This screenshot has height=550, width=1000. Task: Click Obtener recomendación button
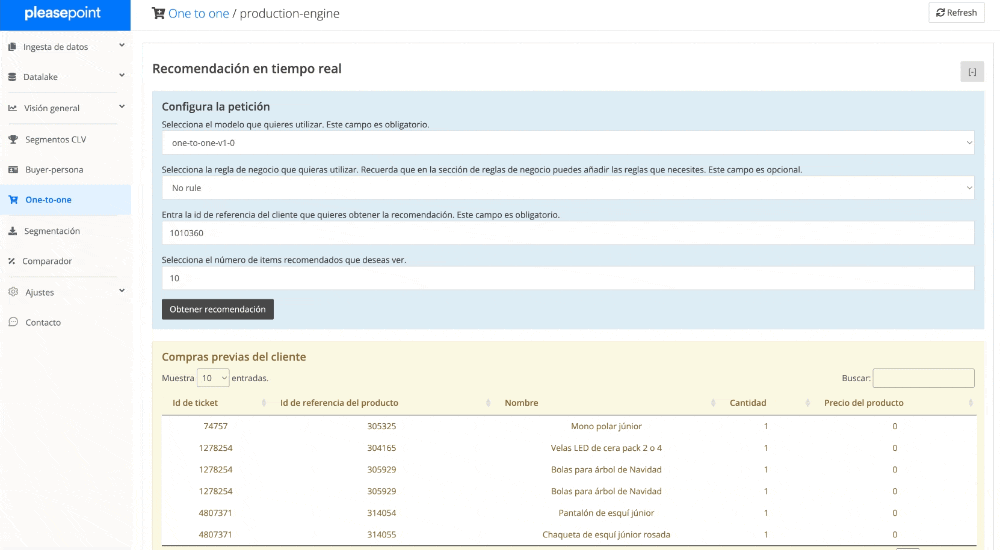click(x=217, y=309)
